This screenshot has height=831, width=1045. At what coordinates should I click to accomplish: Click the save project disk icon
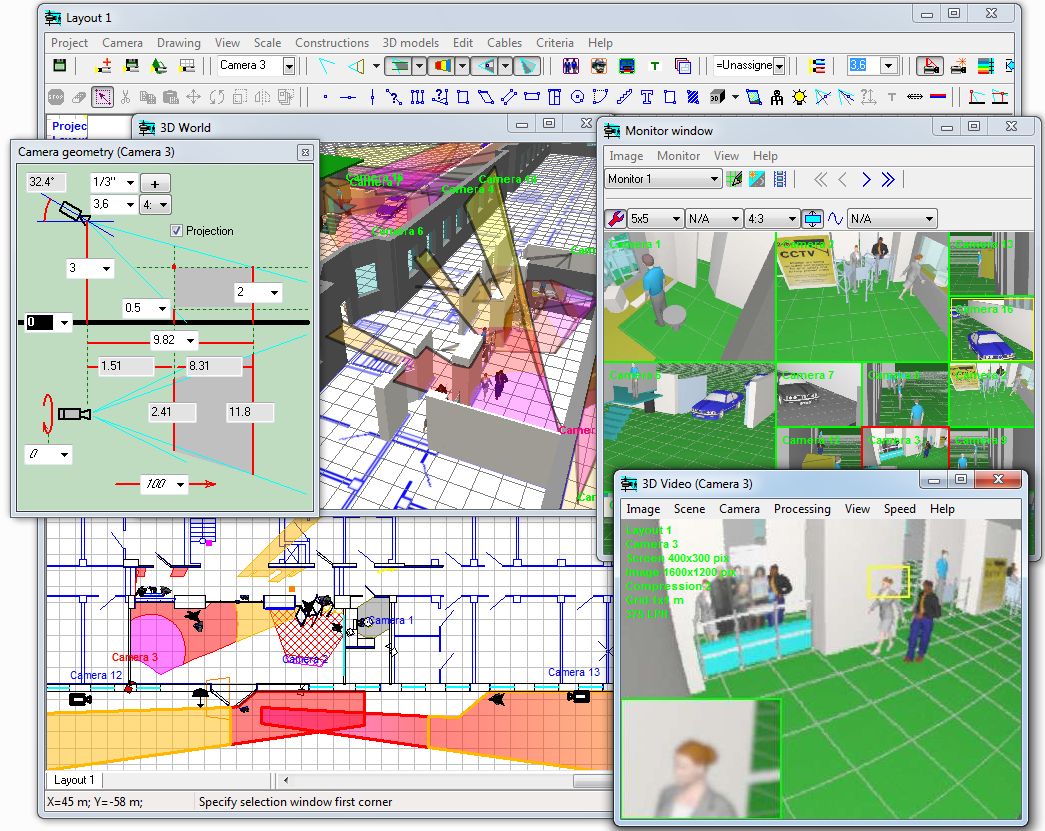tap(59, 66)
